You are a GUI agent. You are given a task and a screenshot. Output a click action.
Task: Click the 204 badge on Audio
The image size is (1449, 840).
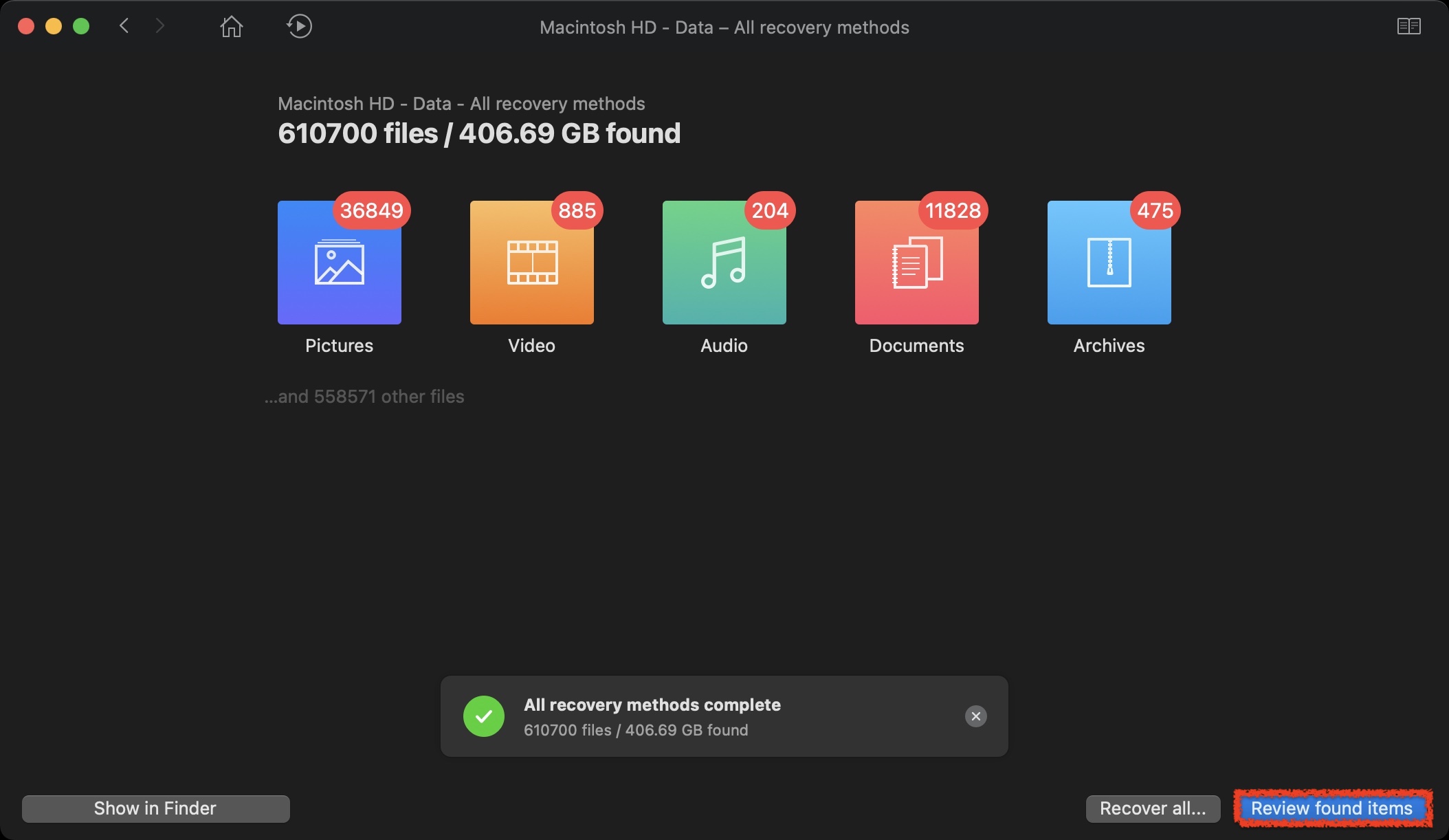(770, 210)
